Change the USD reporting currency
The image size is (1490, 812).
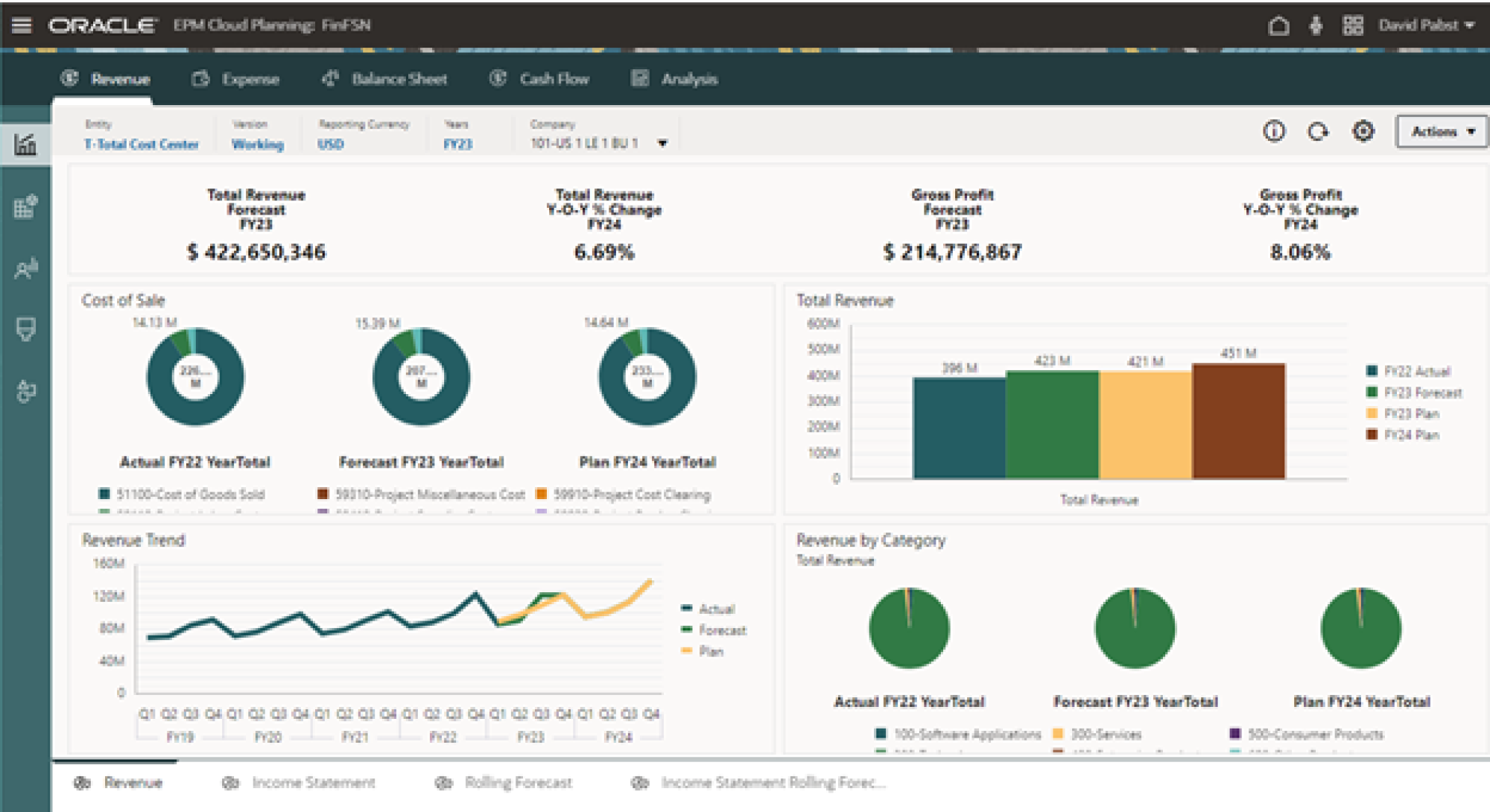point(331,145)
